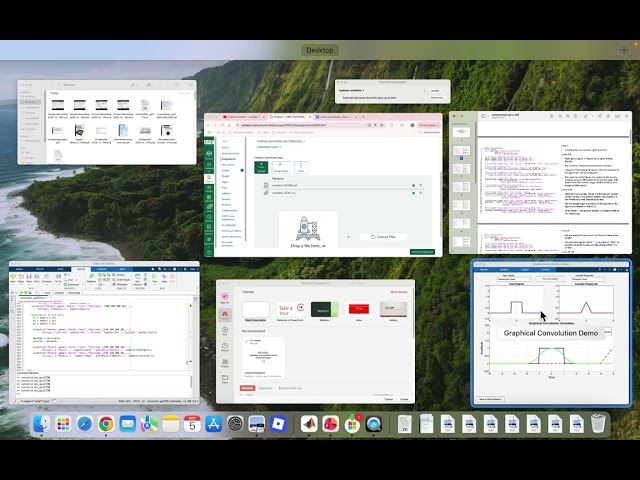This screenshot has width=640, height=480.
Task: Switch to Shared with me tab
Action: point(290,388)
